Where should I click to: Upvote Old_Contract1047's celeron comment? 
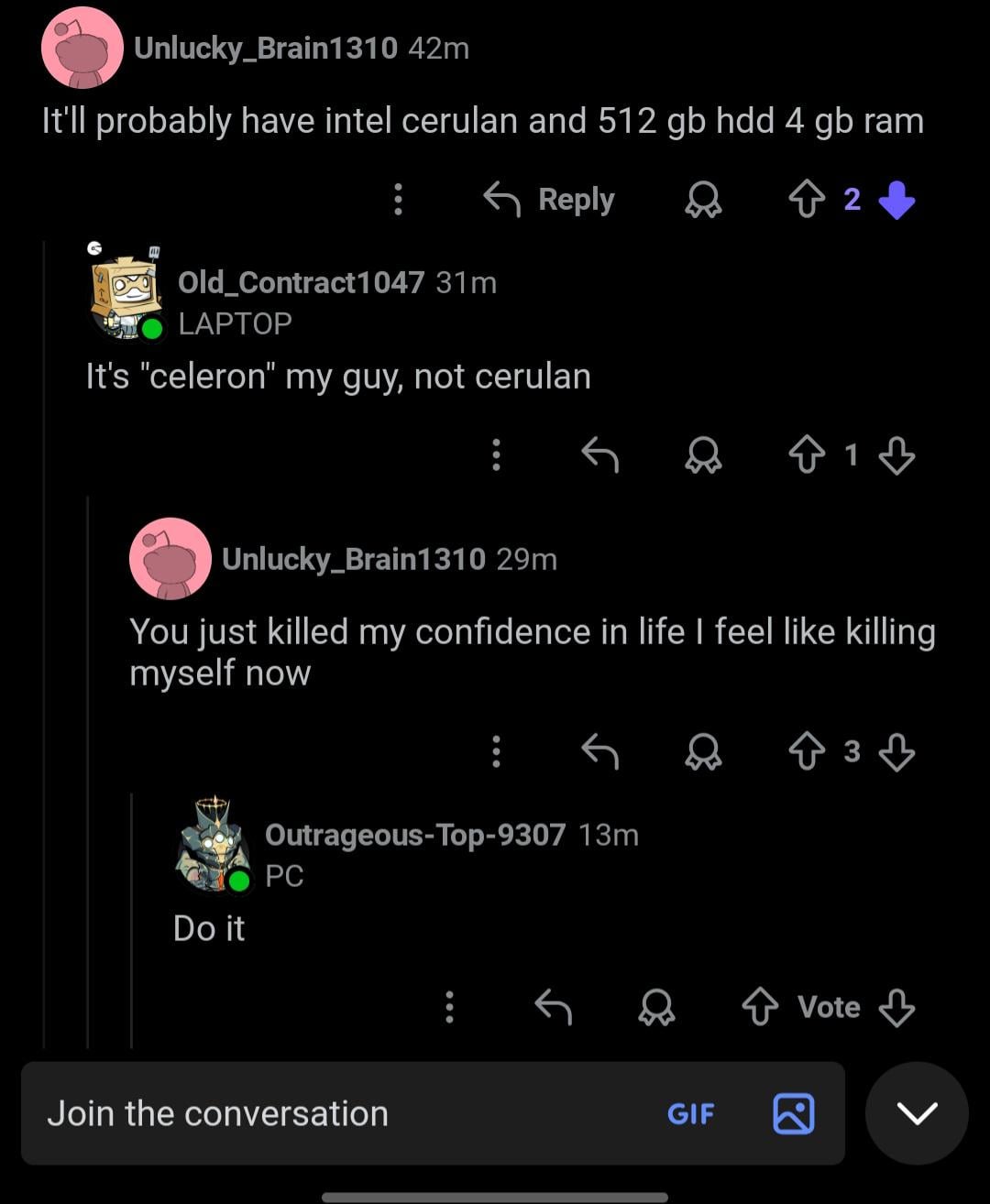click(807, 454)
